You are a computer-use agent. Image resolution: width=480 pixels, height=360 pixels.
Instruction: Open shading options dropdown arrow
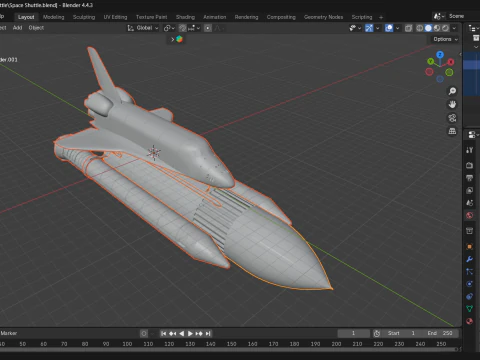click(x=454, y=28)
